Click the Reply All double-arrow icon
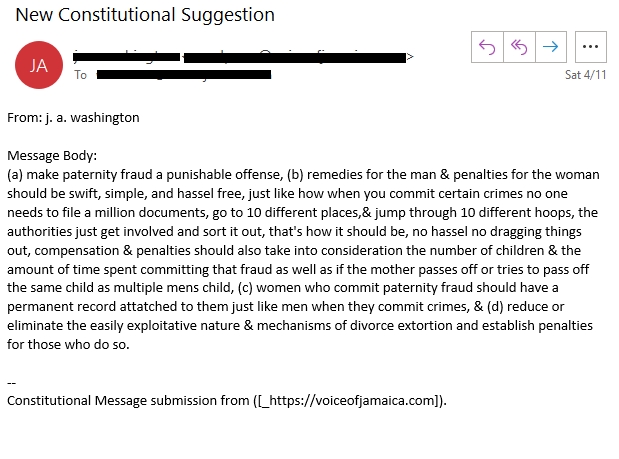This screenshot has width=619, height=459. tap(518, 46)
